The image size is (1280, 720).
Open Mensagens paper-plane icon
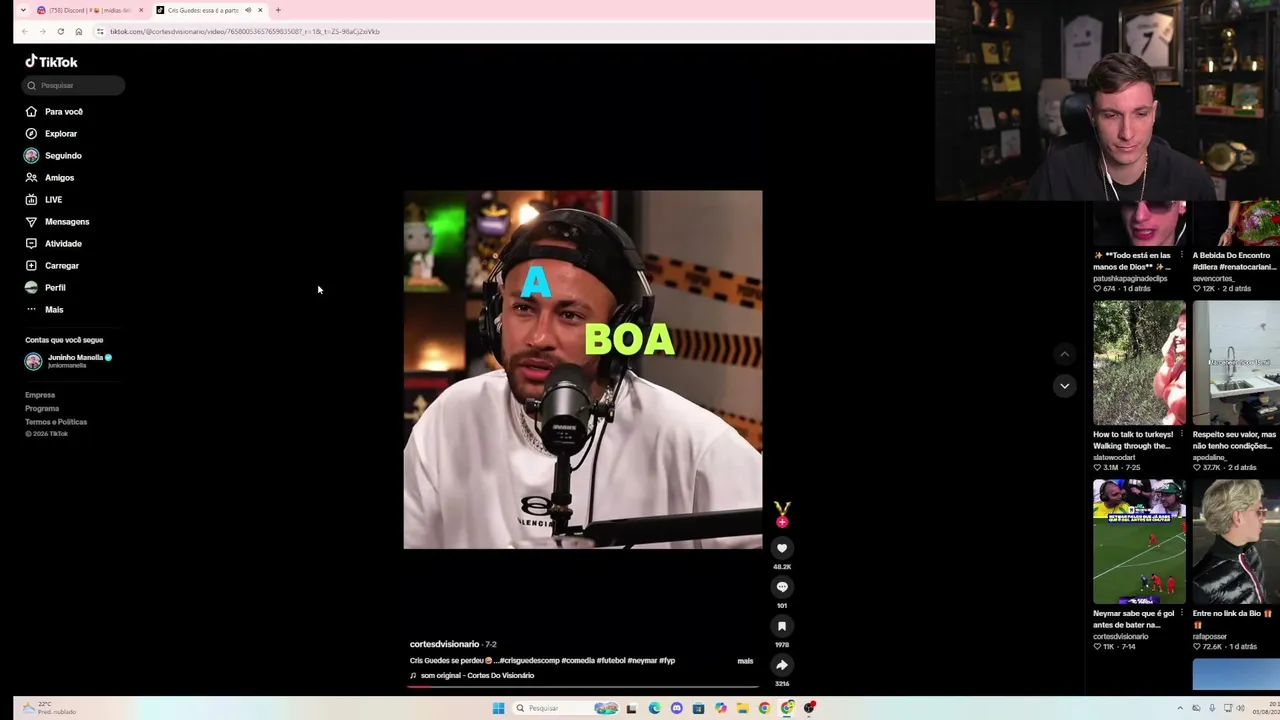31,222
